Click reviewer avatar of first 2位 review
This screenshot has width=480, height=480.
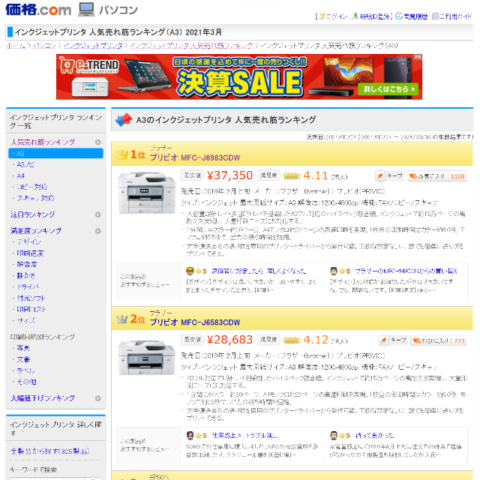tap(190, 435)
